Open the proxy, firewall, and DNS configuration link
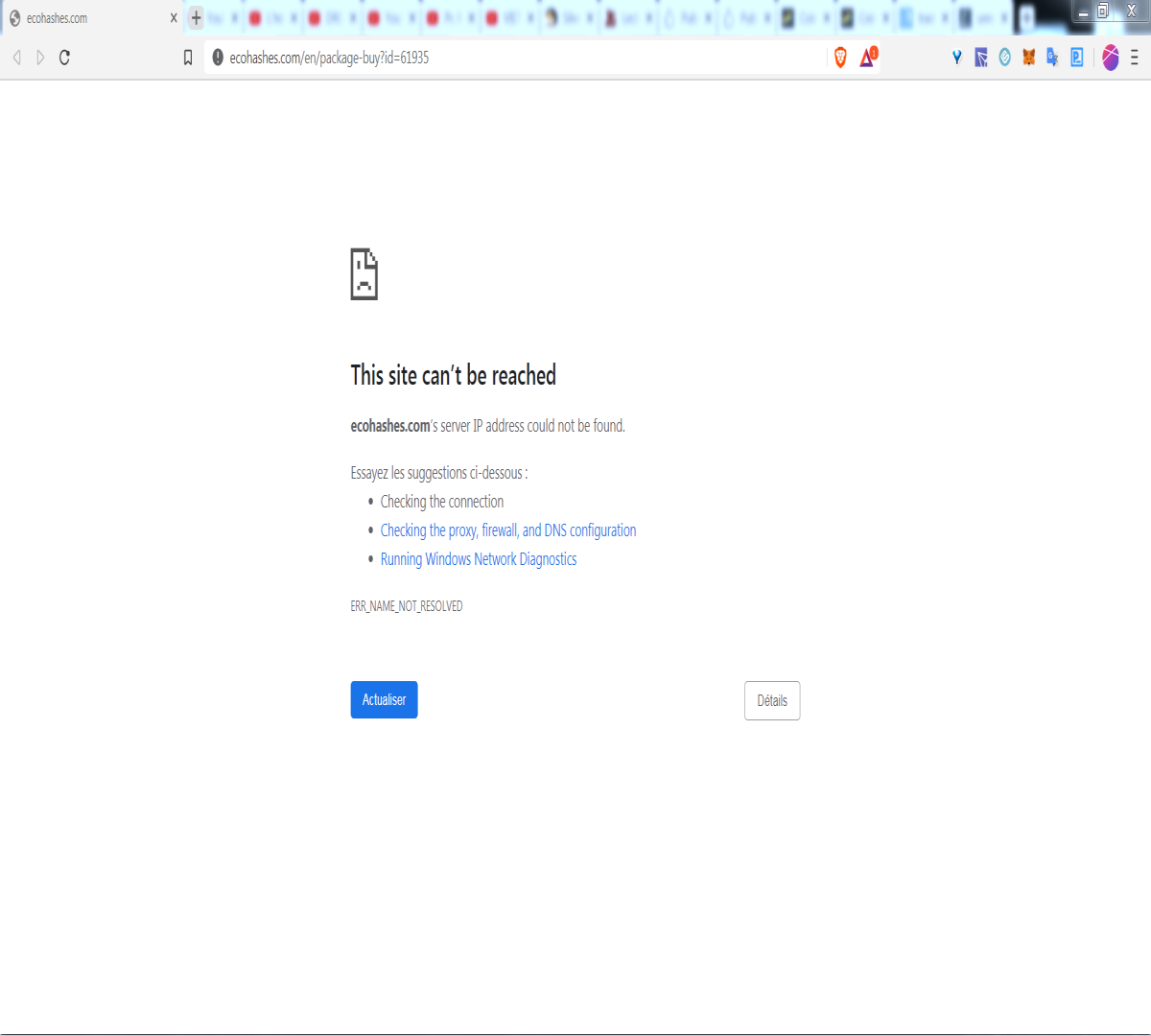This screenshot has width=1151, height=1036. (x=508, y=530)
